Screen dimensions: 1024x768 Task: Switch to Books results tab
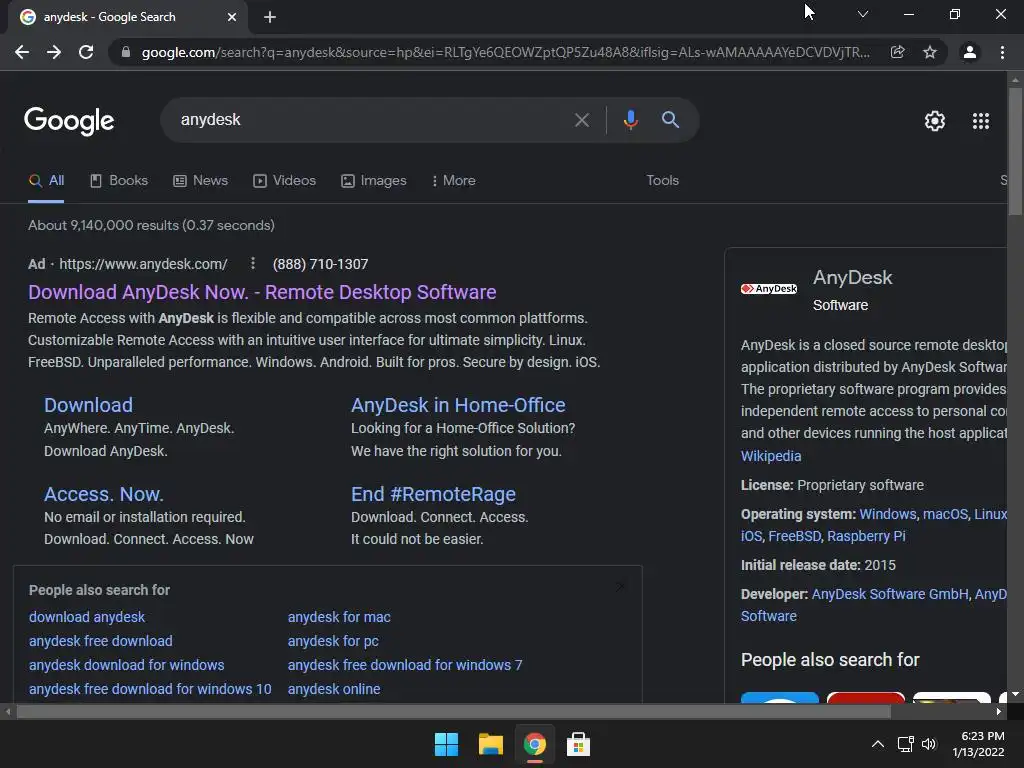(x=119, y=181)
